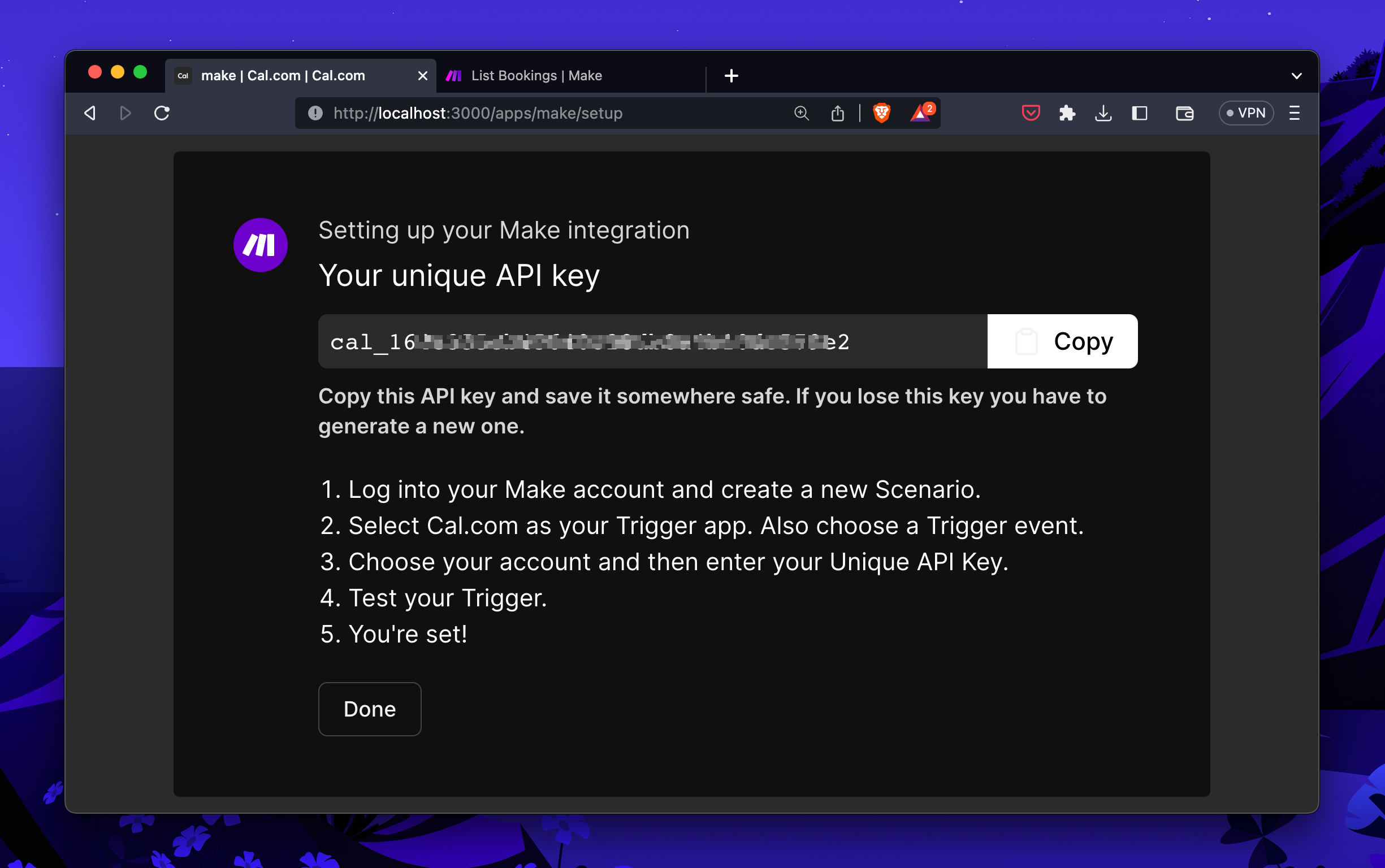
Task: Go forward using the browser forward arrow
Action: [x=125, y=113]
